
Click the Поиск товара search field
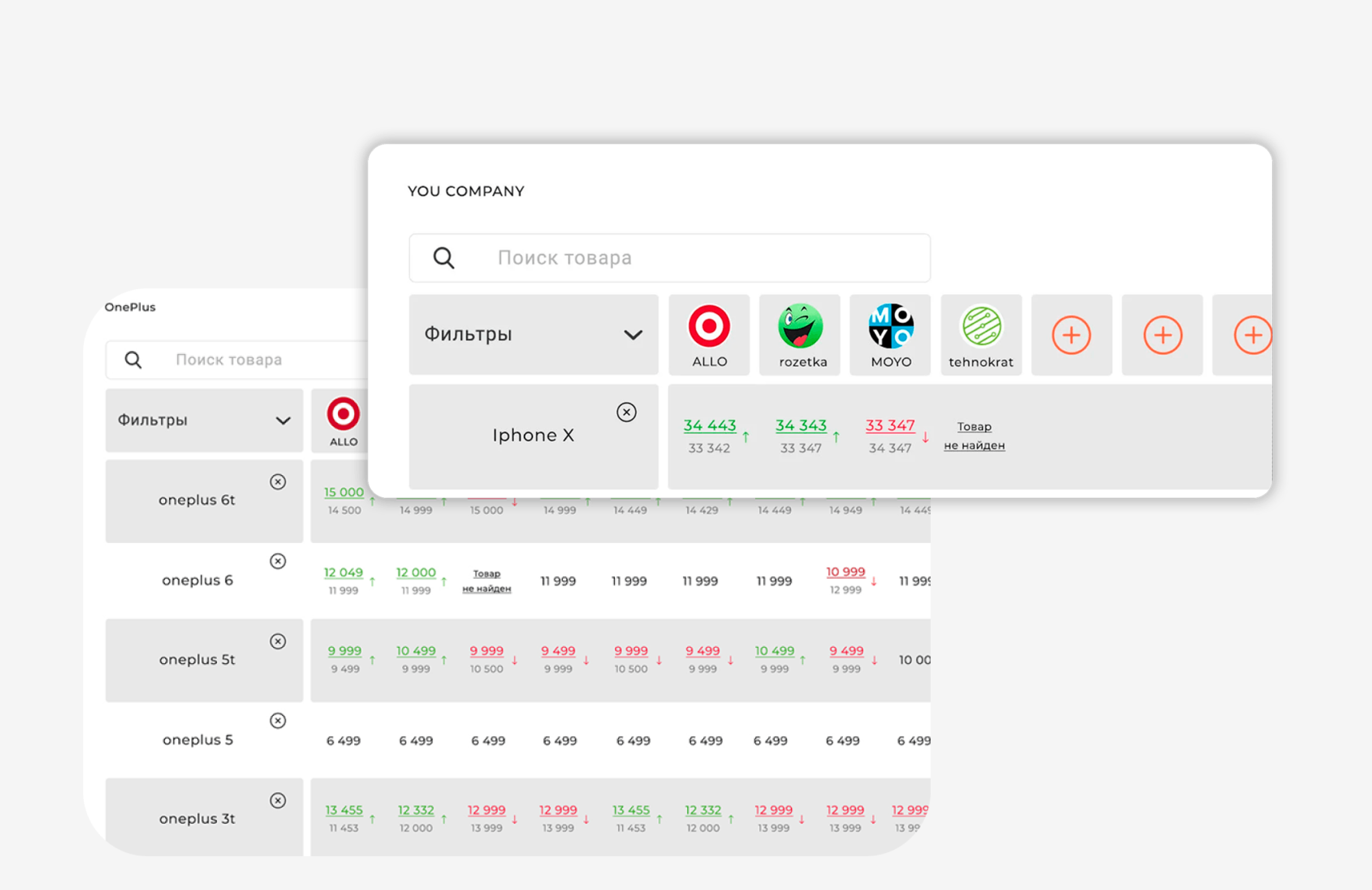pos(650,258)
